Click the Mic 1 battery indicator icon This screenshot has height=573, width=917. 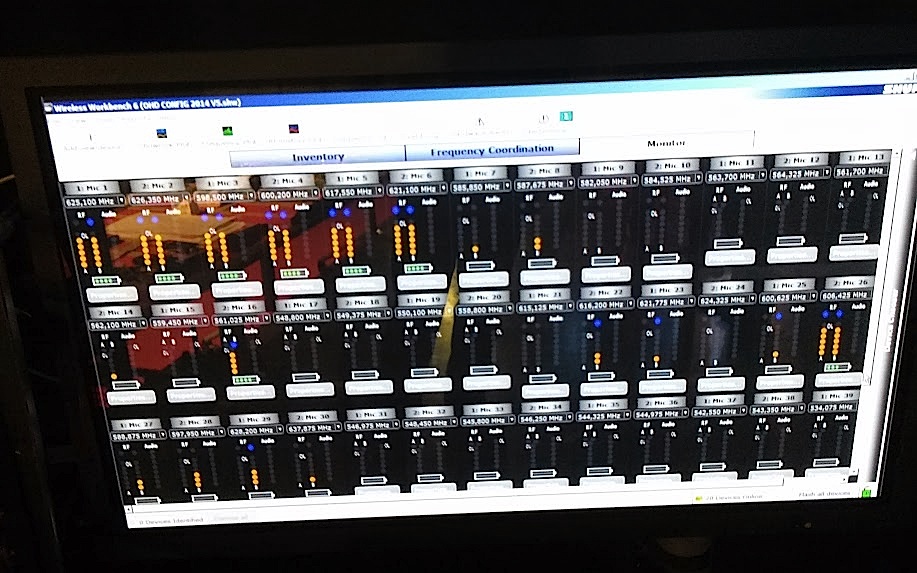[x=106, y=281]
